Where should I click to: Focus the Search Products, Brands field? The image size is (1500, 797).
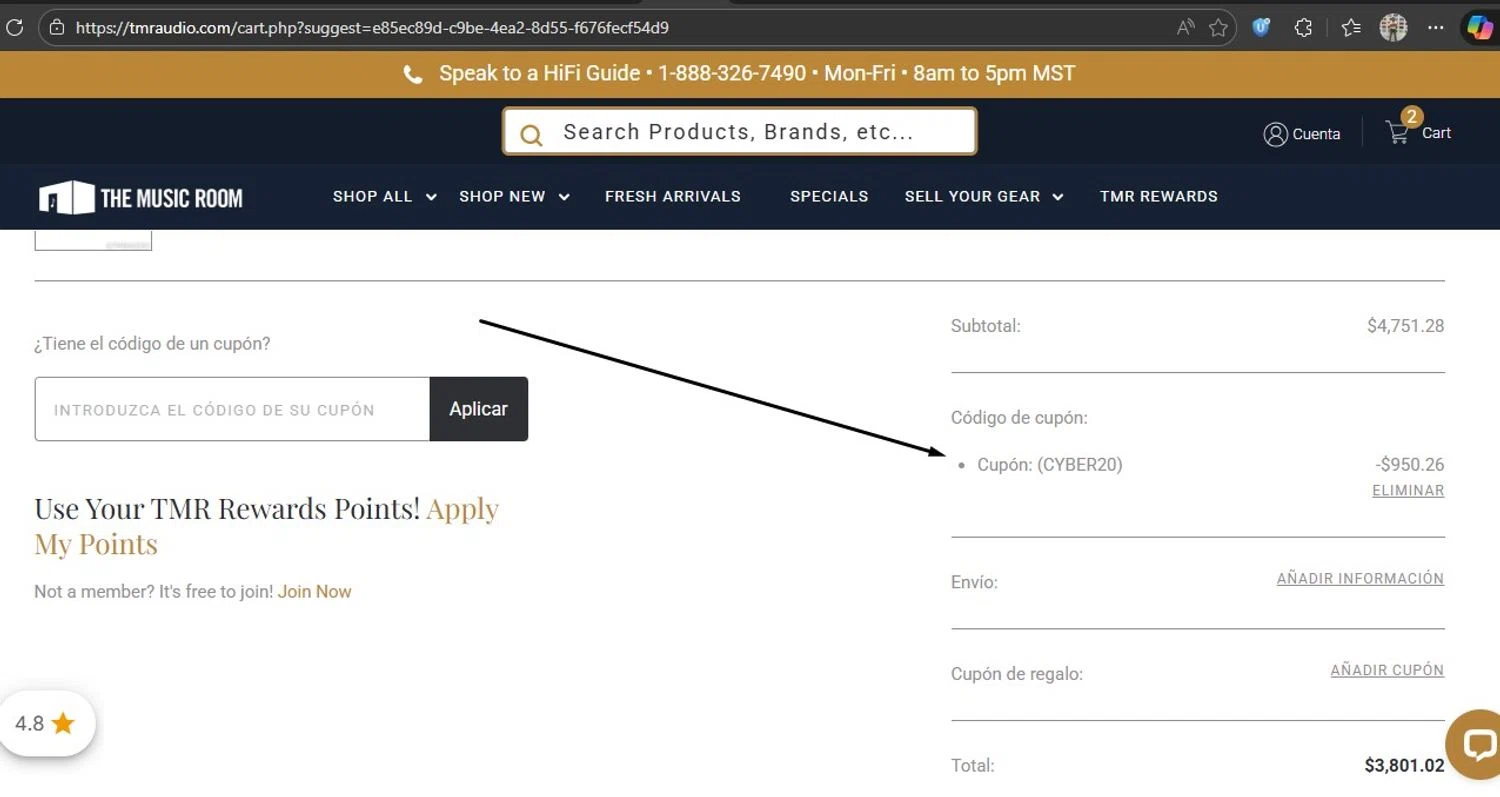pos(739,132)
